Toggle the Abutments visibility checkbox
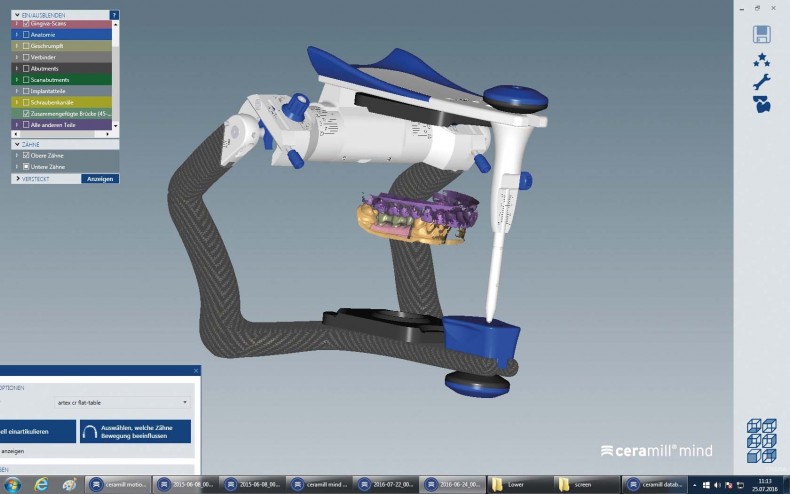Image resolution: width=790 pixels, height=494 pixels. coord(26,68)
